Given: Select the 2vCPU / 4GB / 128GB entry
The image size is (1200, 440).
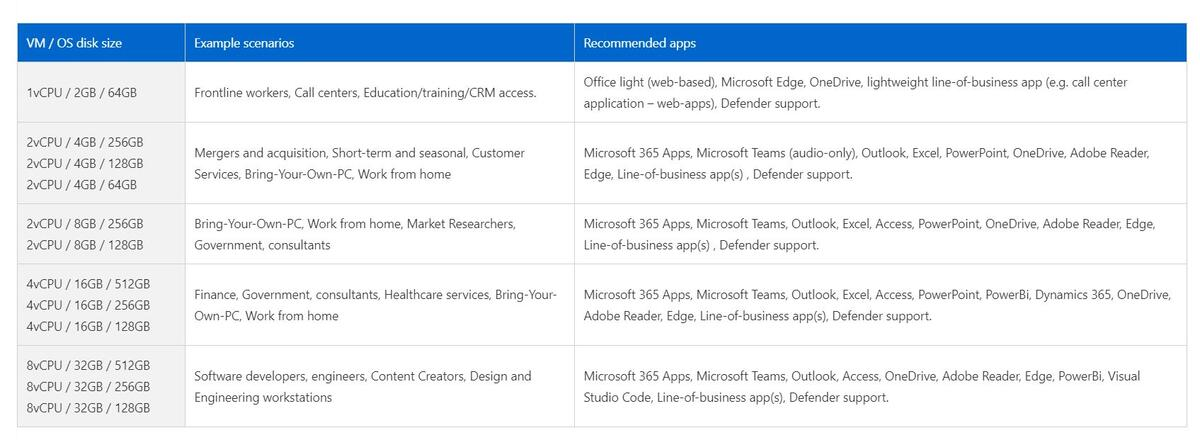Looking at the screenshot, I should click(x=85, y=163).
